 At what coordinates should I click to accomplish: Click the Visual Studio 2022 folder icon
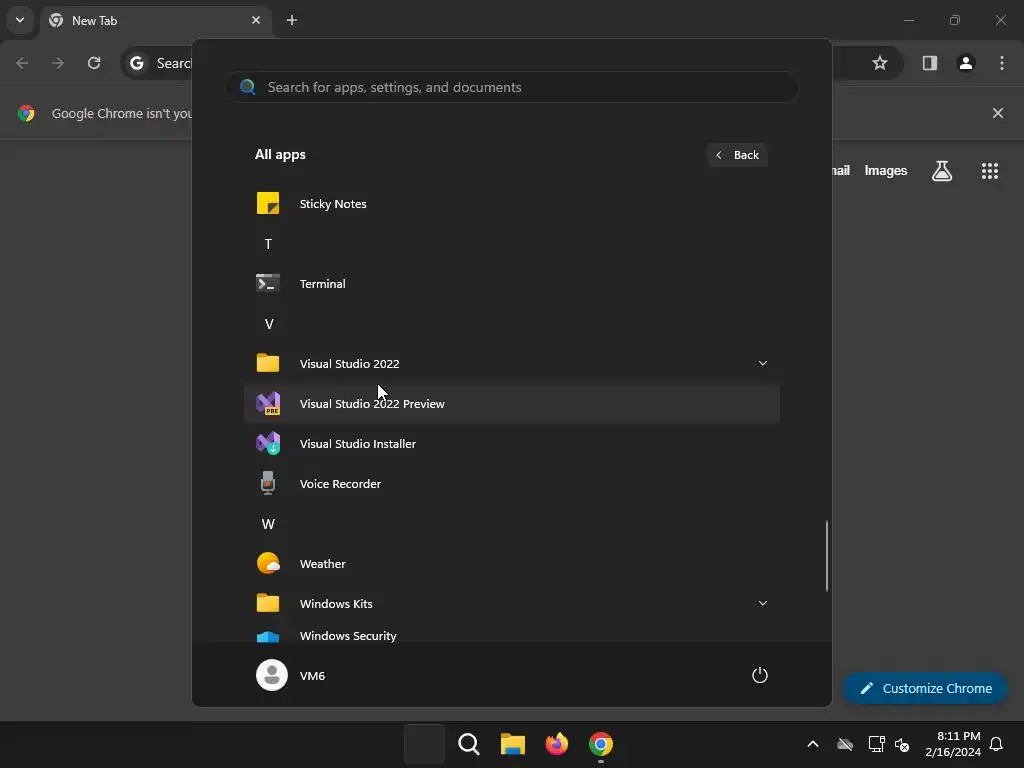268,363
